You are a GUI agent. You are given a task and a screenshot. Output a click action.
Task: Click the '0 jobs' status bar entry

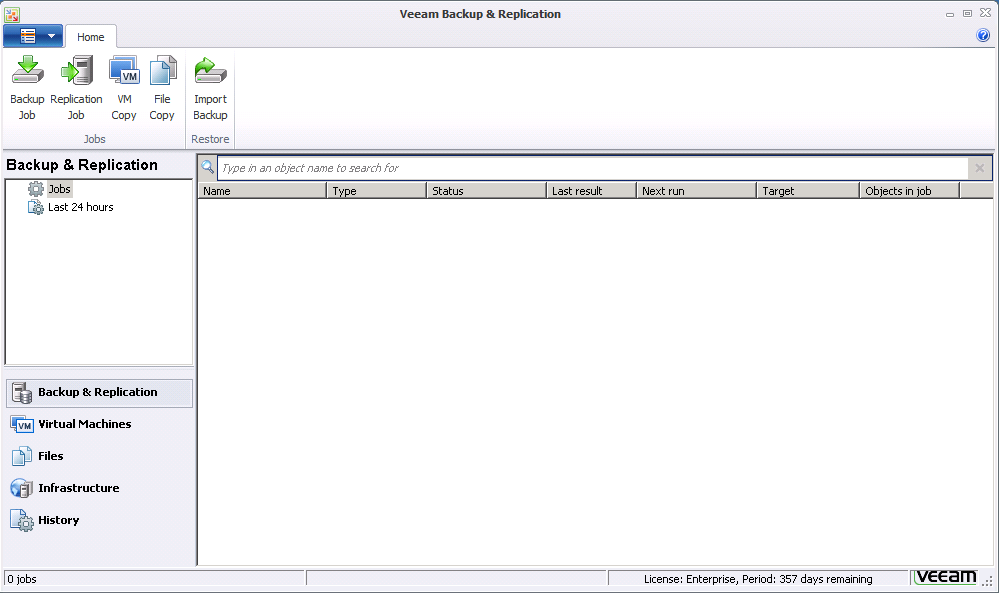pos(22,579)
